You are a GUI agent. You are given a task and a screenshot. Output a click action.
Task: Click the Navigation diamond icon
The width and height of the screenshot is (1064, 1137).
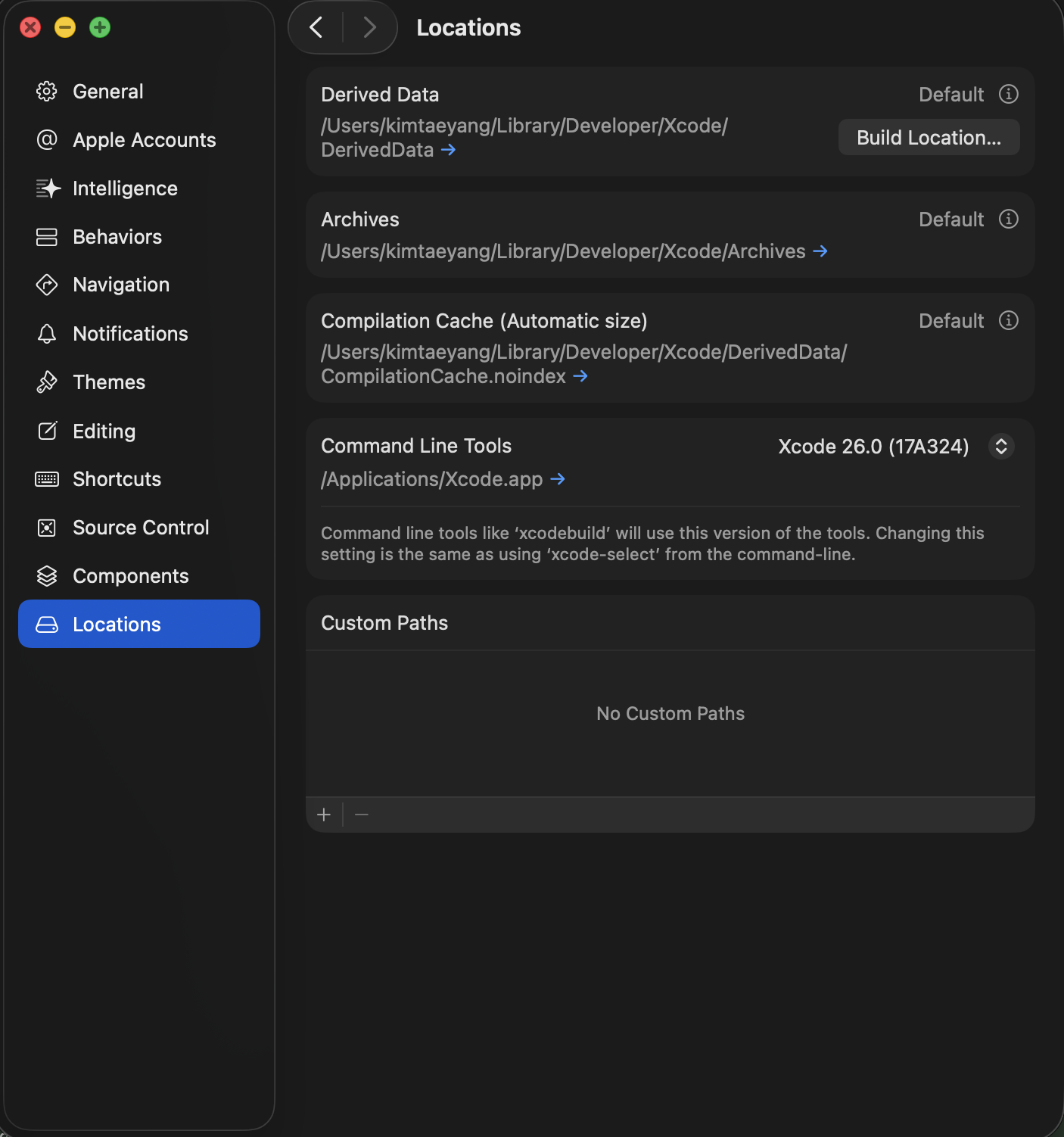[x=47, y=285]
